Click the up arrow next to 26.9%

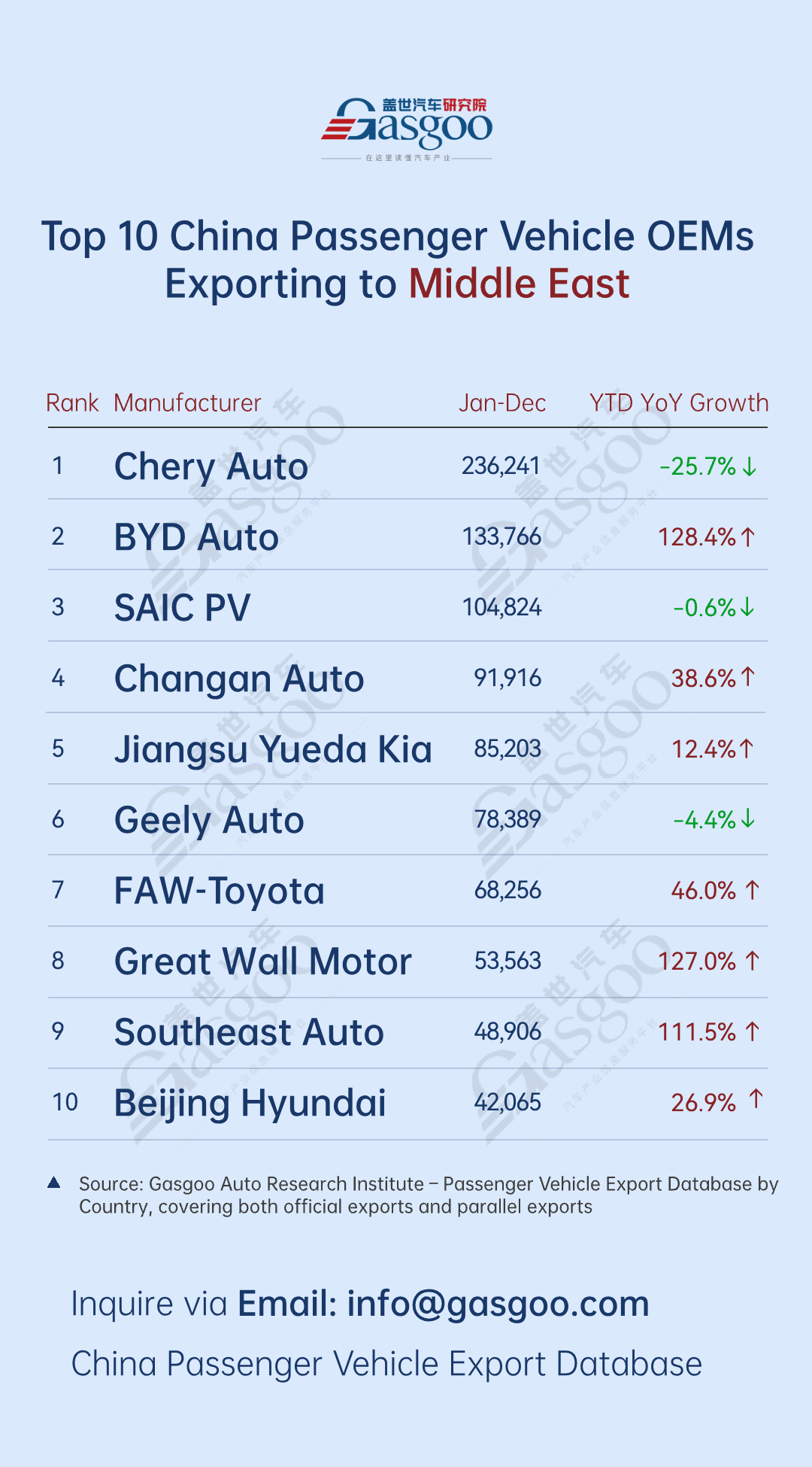coord(756,1099)
